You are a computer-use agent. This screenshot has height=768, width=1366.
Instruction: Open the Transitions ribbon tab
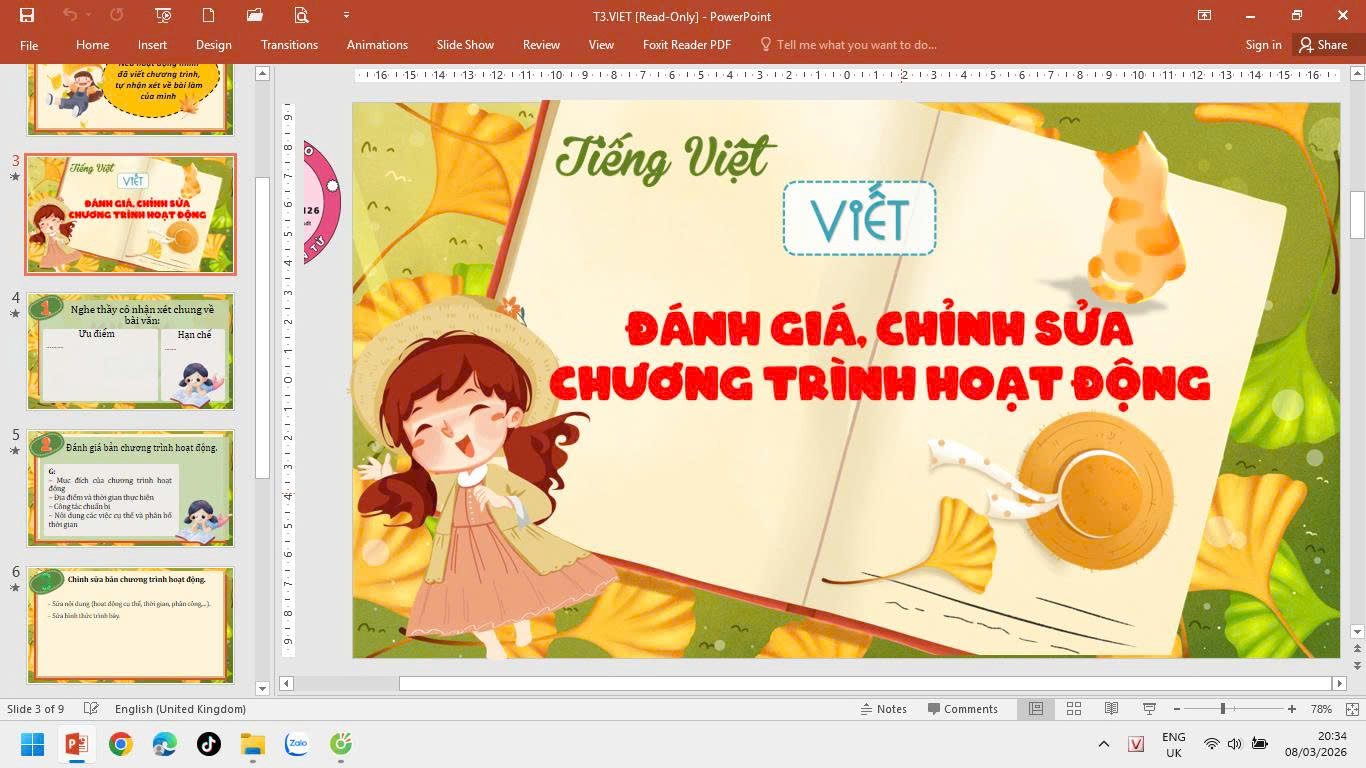click(x=289, y=45)
